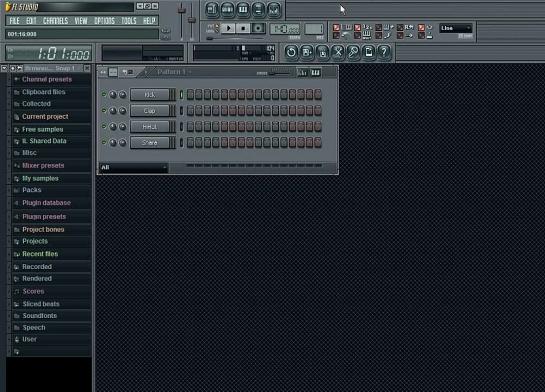Screen dimensions: 545x392
Task: Expand the Packs folder in browser
Action: click(x=32, y=190)
